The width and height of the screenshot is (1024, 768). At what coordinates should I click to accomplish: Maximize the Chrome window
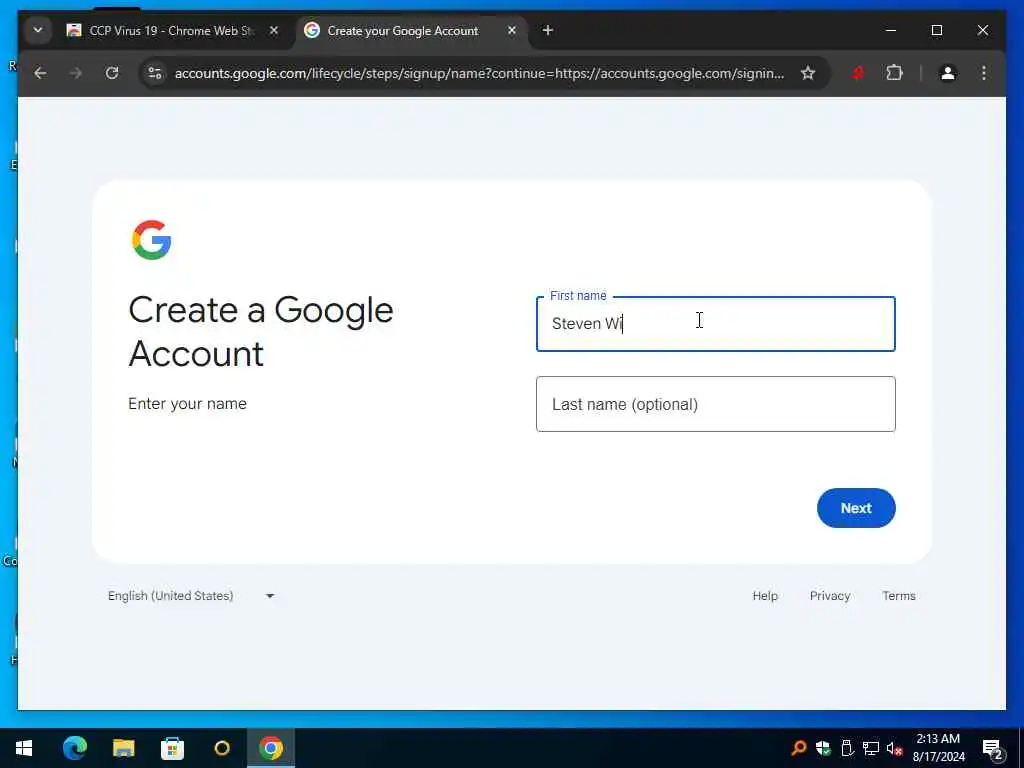tap(936, 31)
